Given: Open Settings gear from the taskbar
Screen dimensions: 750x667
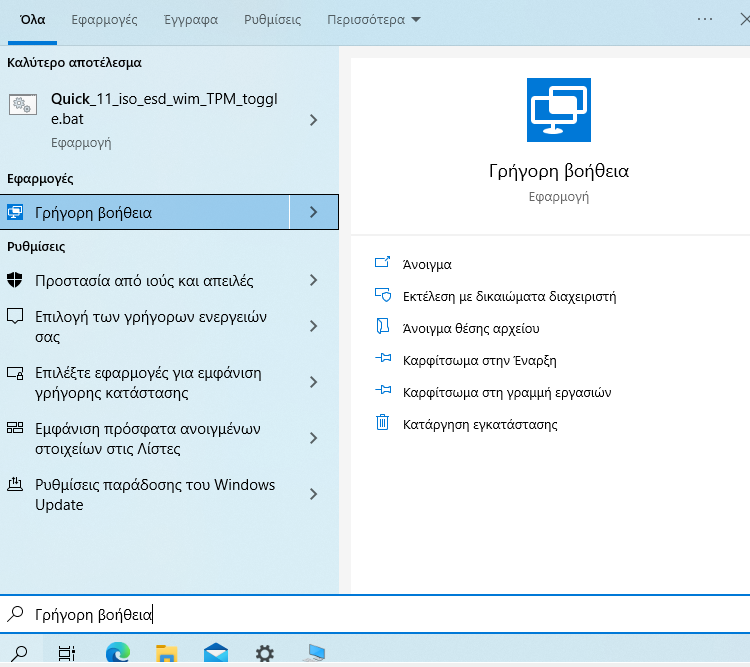Looking at the screenshot, I should click(265, 653).
